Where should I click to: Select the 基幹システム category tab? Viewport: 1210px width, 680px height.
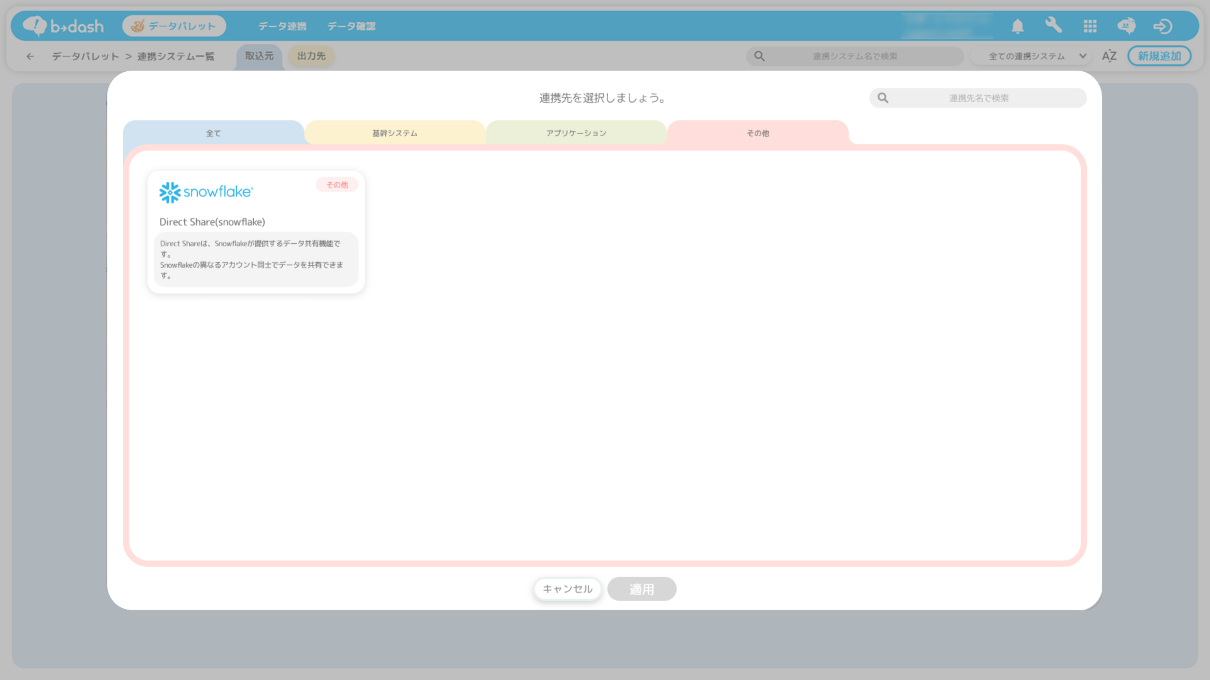pos(395,133)
